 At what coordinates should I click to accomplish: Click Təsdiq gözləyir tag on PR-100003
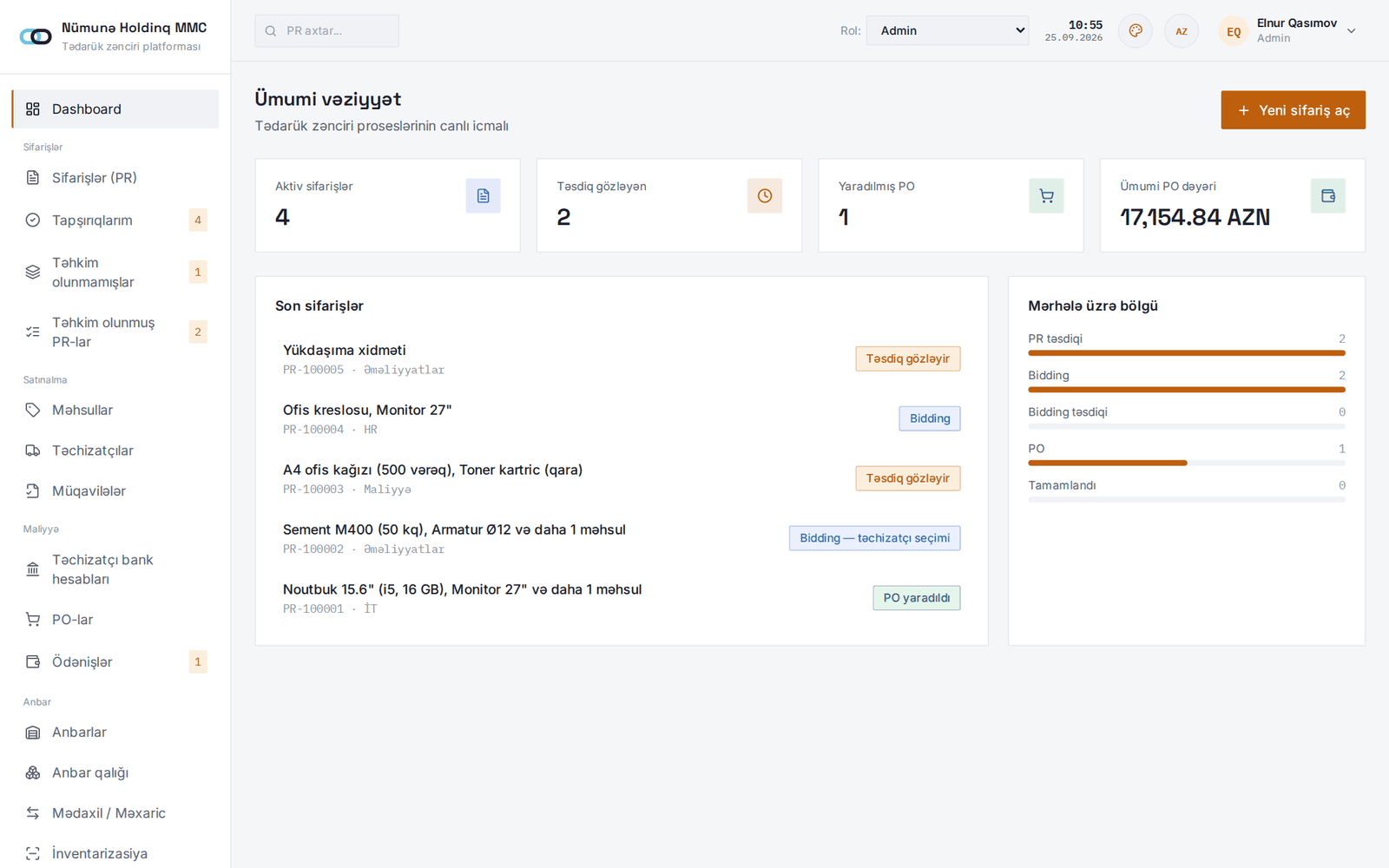coord(908,479)
